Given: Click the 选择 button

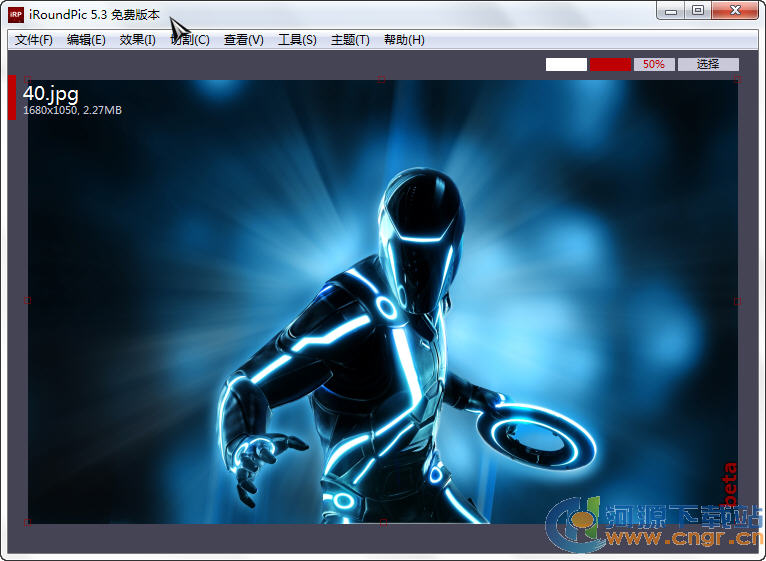Looking at the screenshot, I should pos(708,65).
